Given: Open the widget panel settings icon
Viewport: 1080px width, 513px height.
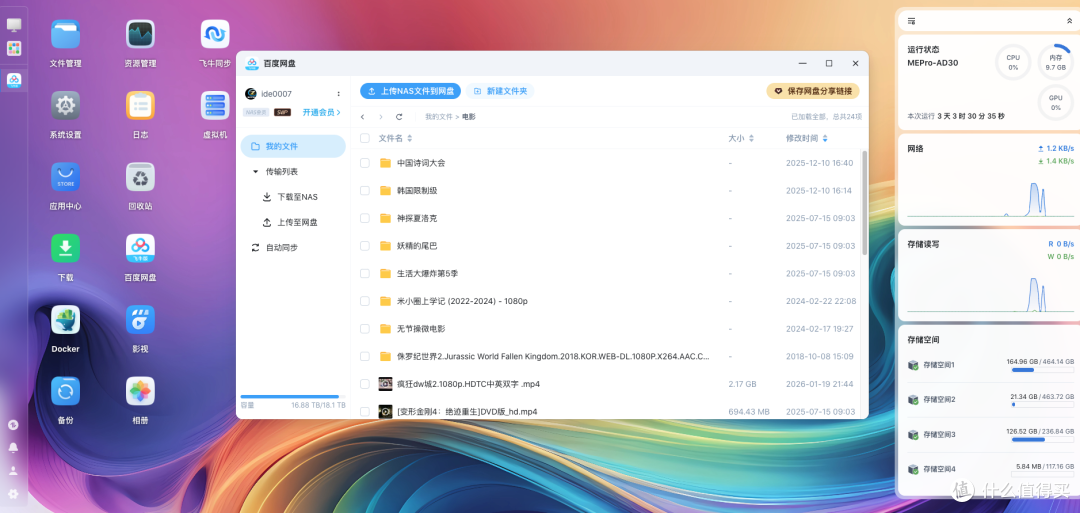Looking at the screenshot, I should pyautogui.click(x=912, y=21).
